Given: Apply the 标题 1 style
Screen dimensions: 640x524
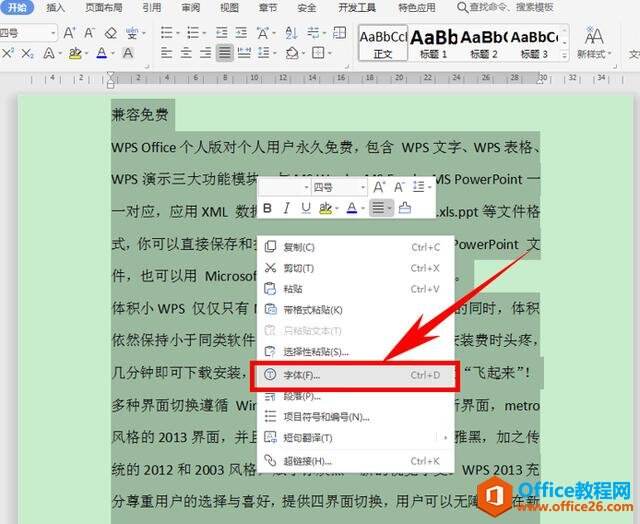Looking at the screenshot, I should 433,42.
